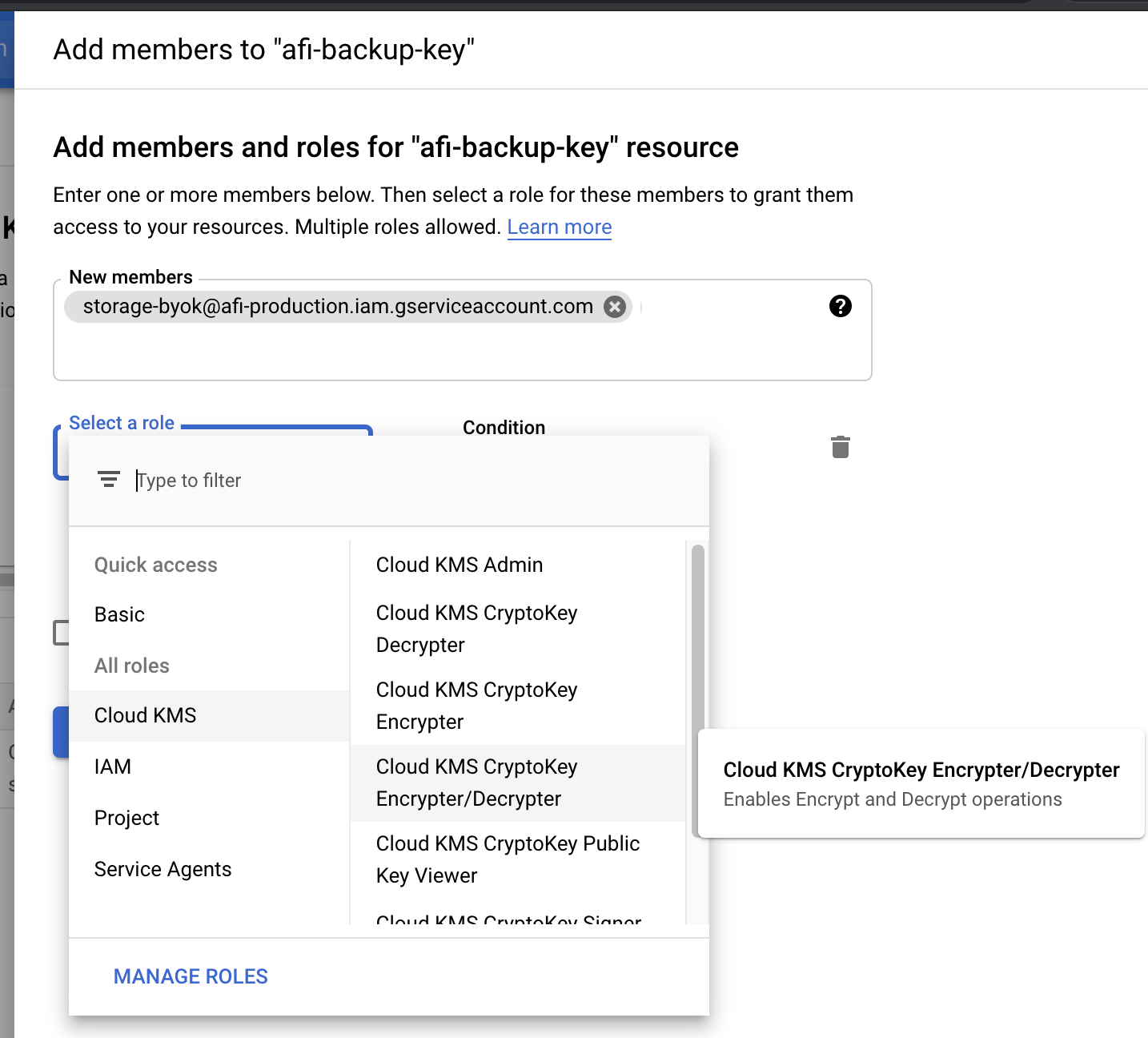Select the Cloud KMS role category
This screenshot has height=1038, width=1148.
point(209,715)
